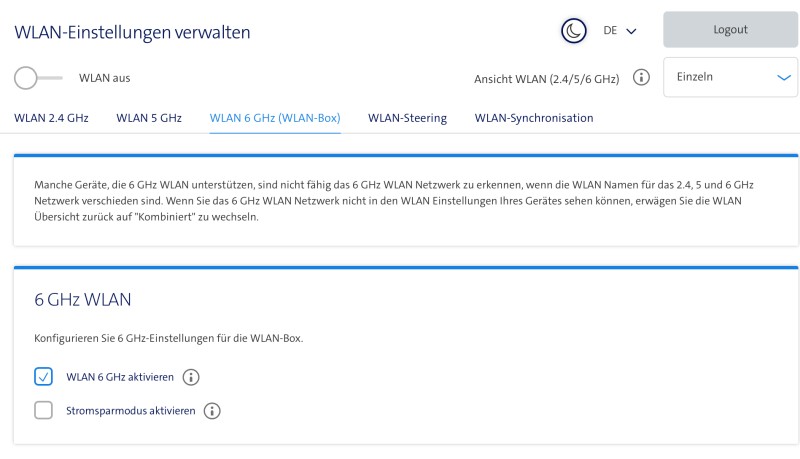Viewport: 800px width, 459px height.
Task: Click info icon next to Ansicht WLAN
Action: pos(642,78)
